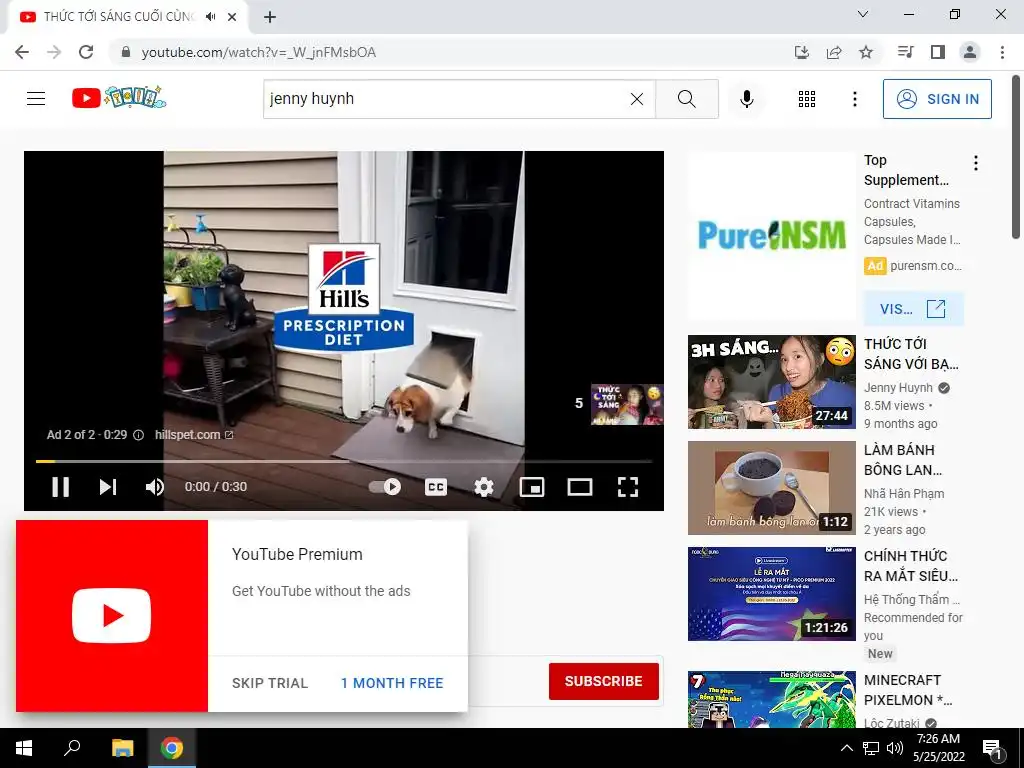Go back in browser history
Image resolution: width=1024 pixels, height=768 pixels.
(x=22, y=52)
